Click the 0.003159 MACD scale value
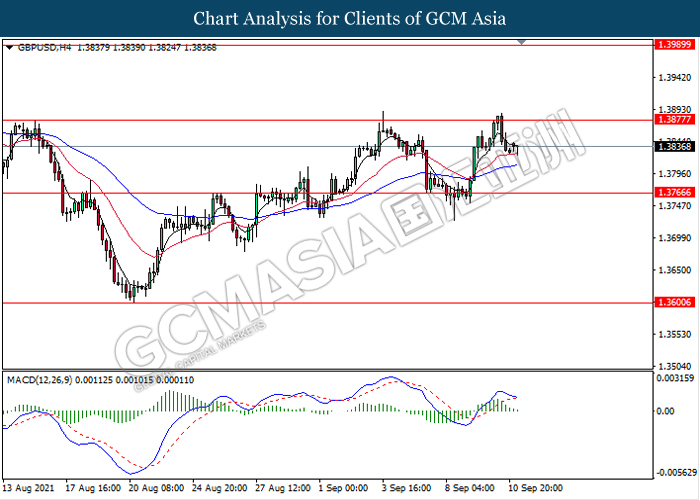Viewport: 700px width, 500px height. pyautogui.click(x=673, y=378)
